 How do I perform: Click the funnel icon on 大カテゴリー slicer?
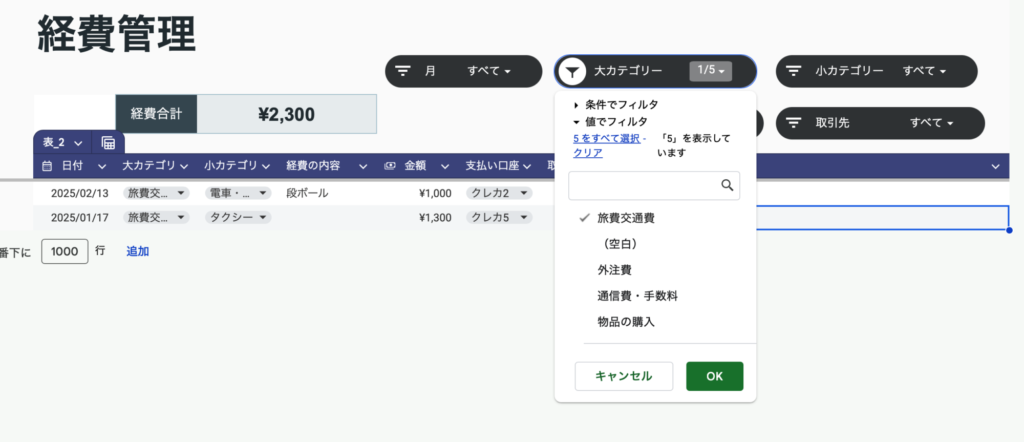click(x=572, y=71)
